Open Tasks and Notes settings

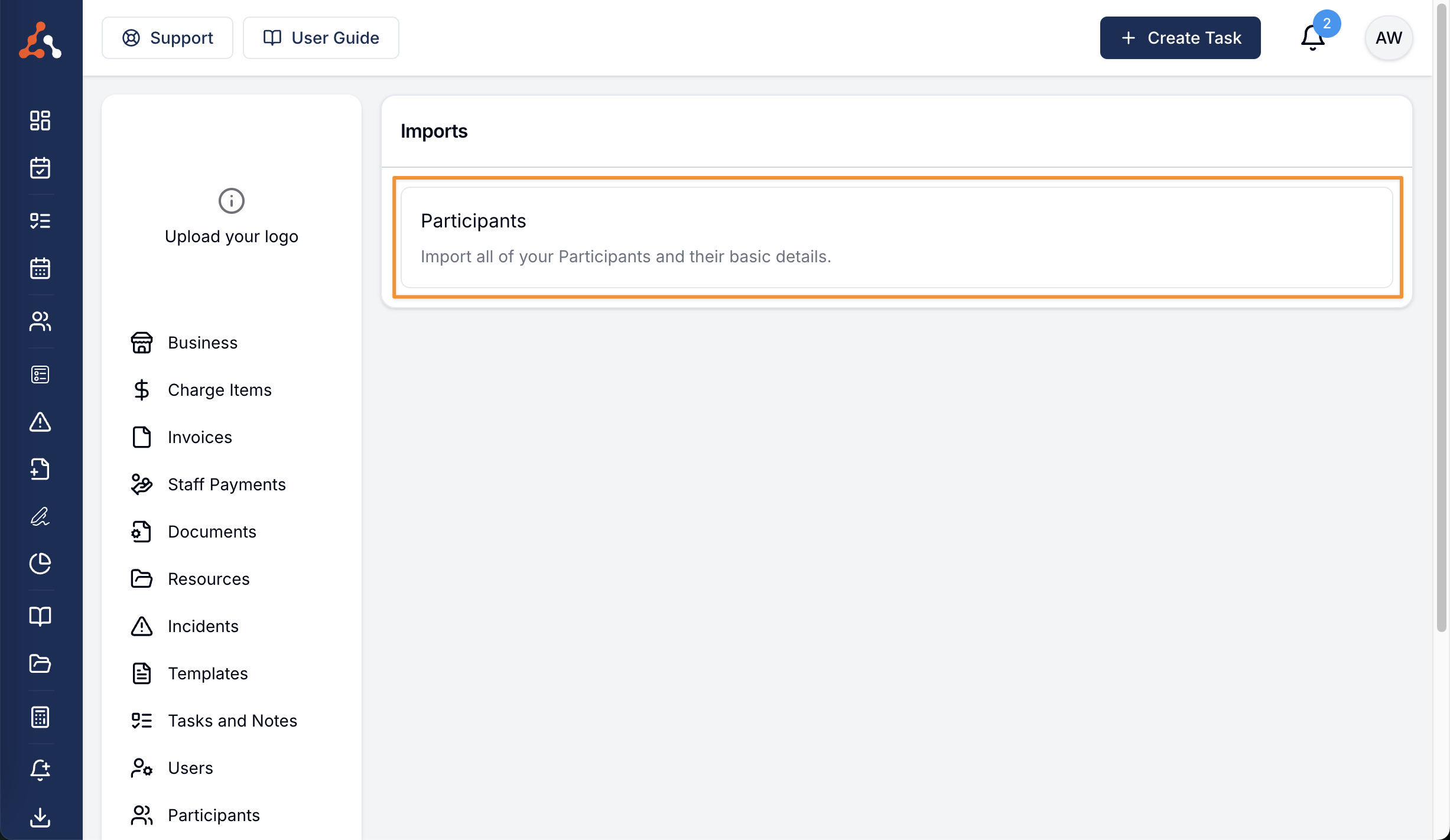[x=232, y=721]
